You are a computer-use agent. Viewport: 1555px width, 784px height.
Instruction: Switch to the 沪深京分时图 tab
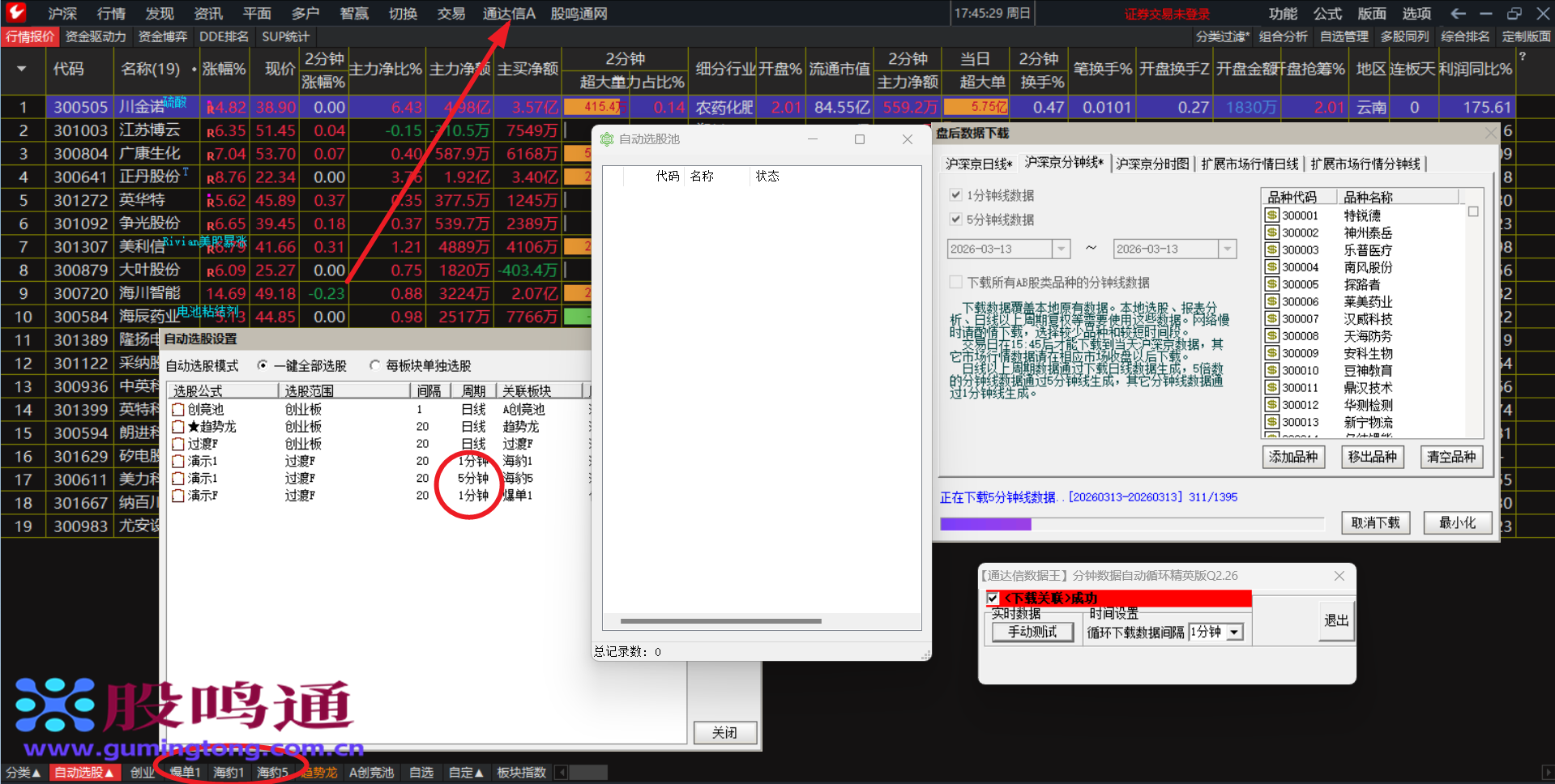(x=1152, y=164)
